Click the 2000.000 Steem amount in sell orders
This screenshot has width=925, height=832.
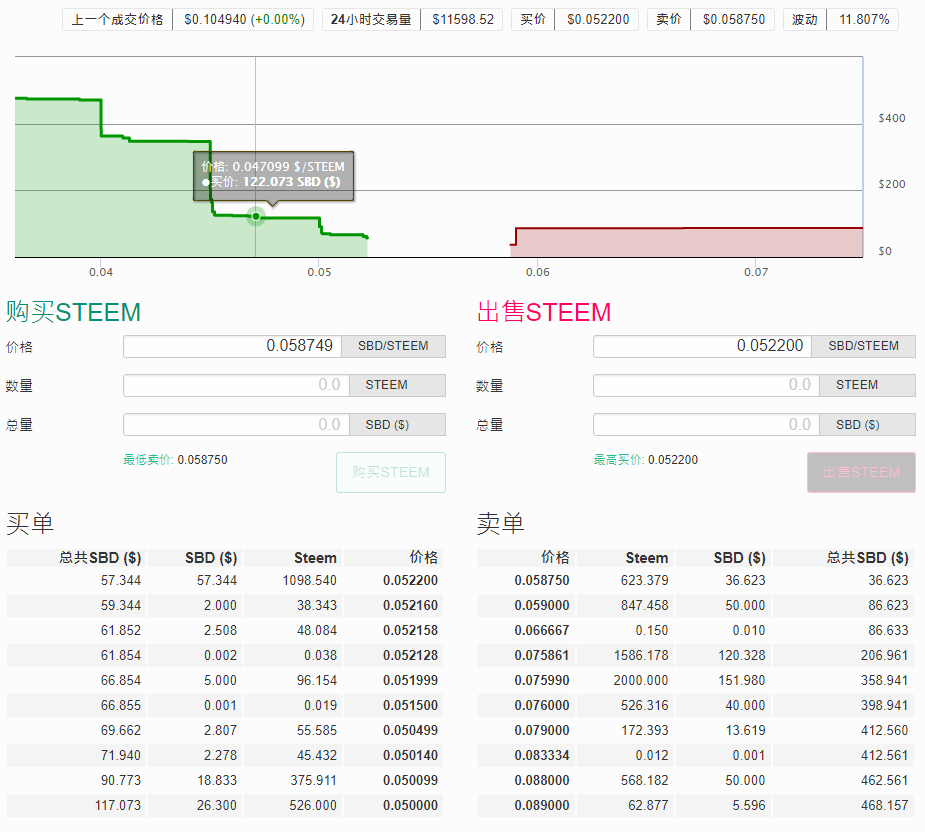(641, 680)
